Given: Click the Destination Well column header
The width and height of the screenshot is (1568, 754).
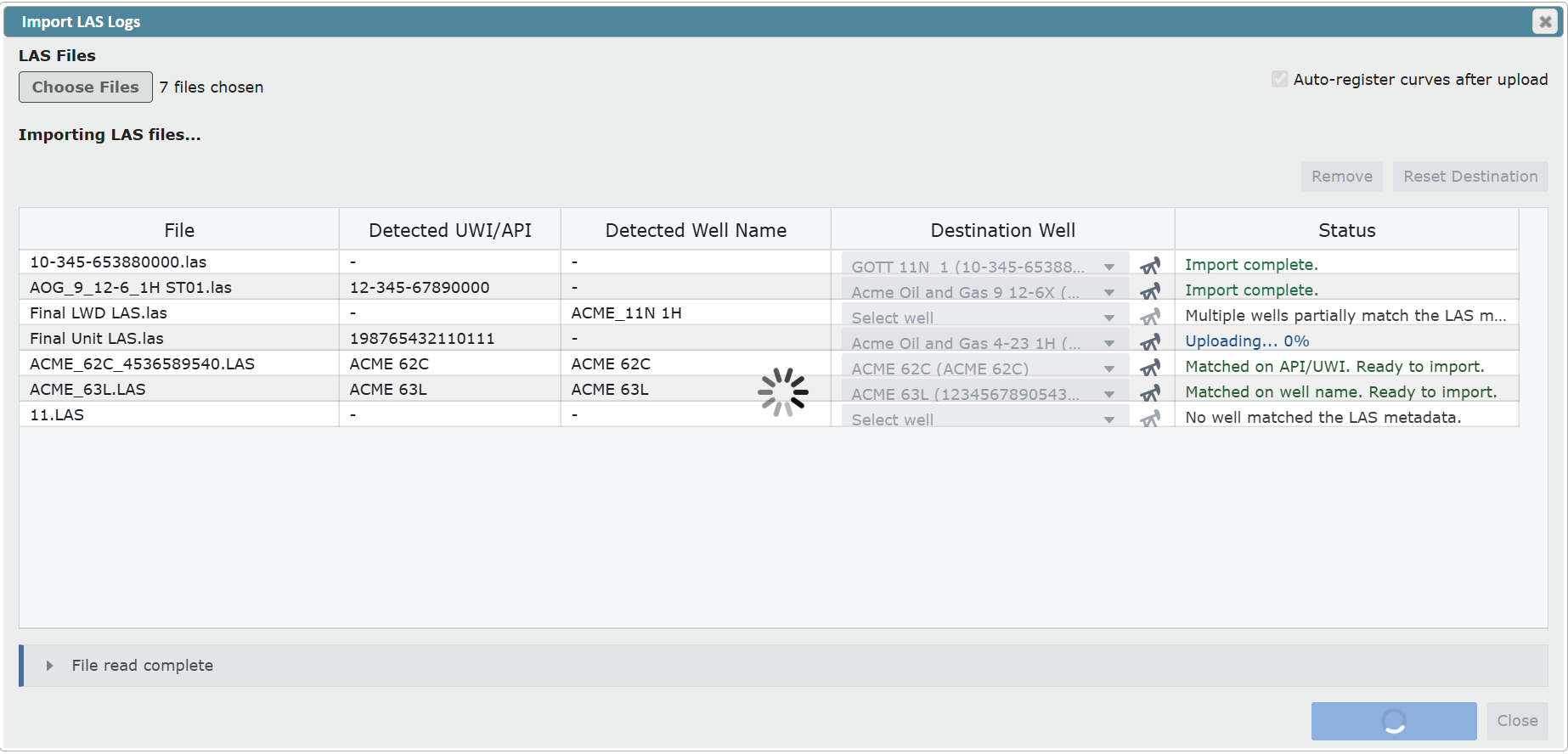Looking at the screenshot, I should click(x=1003, y=229).
